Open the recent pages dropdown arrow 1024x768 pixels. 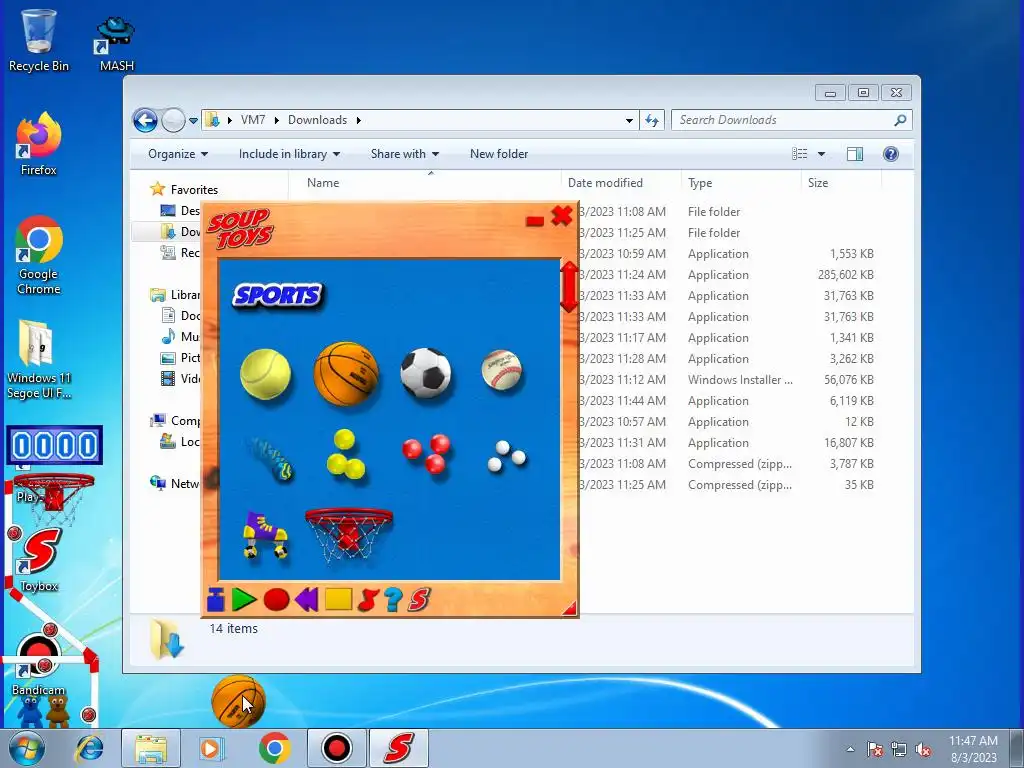(193, 121)
